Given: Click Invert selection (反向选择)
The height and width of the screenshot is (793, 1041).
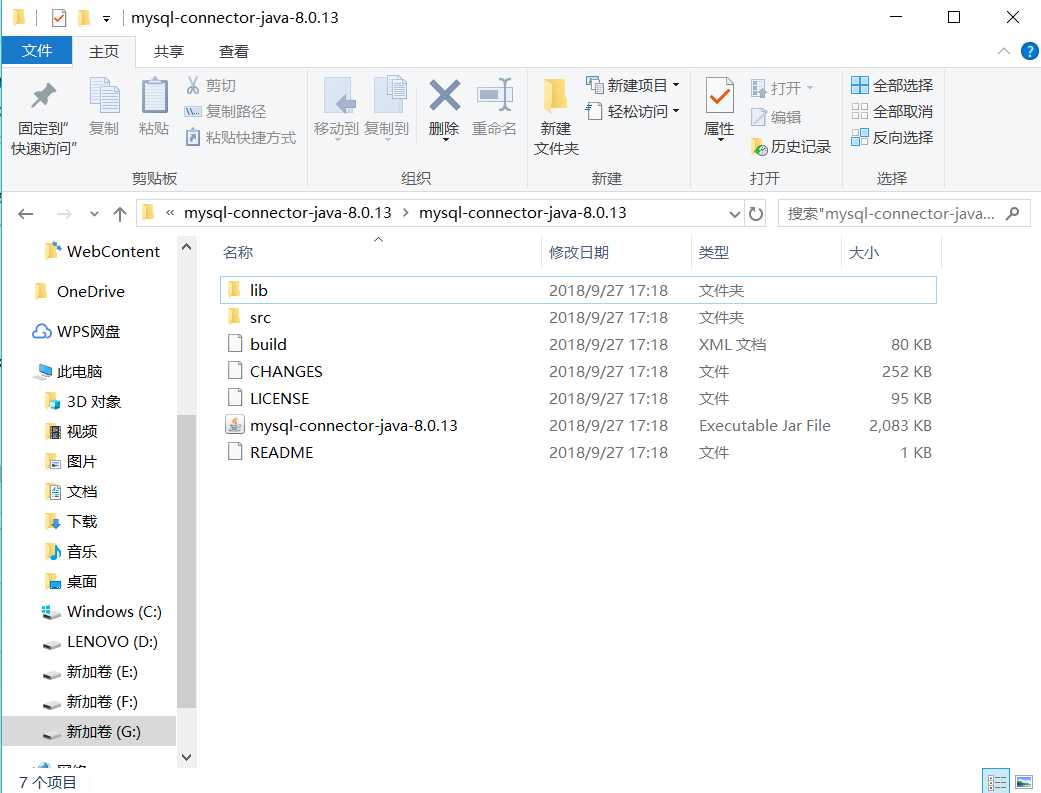Looking at the screenshot, I should click(892, 137).
